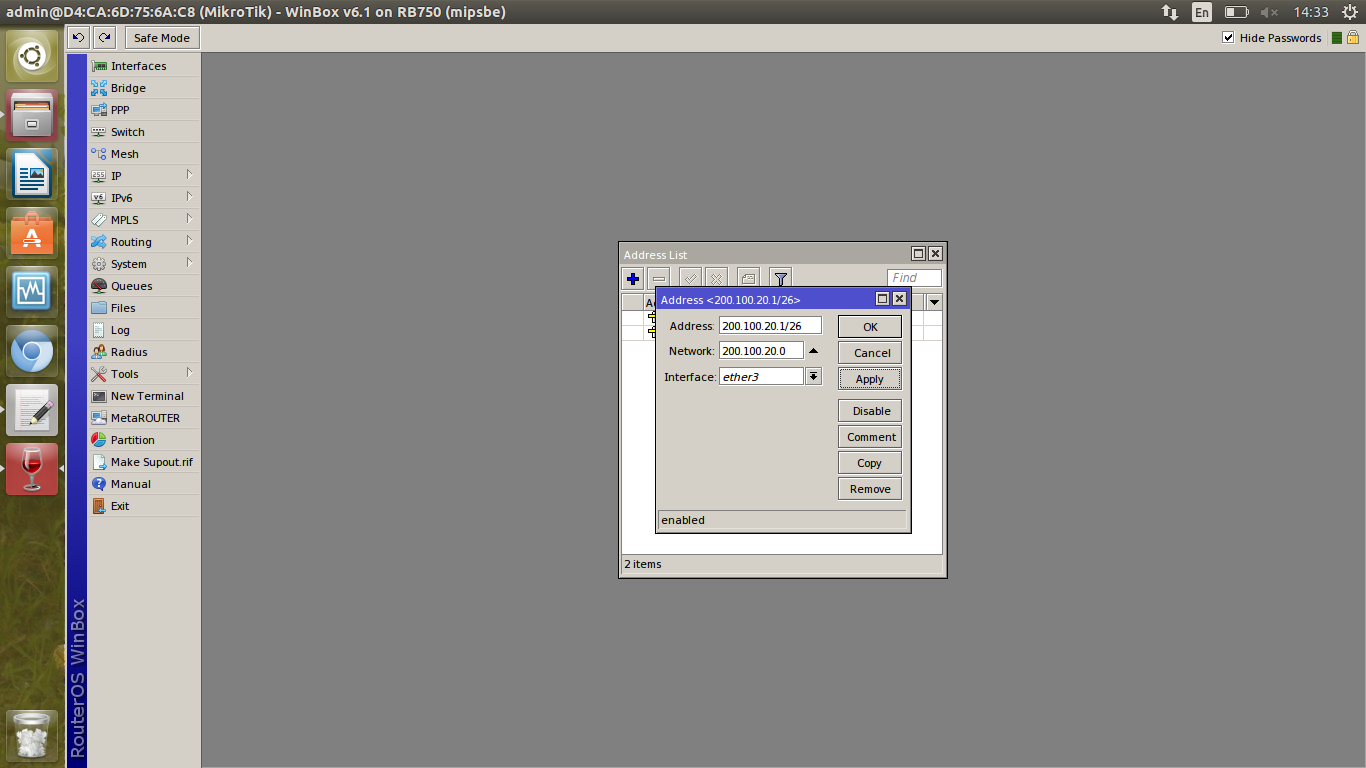Open the Wine launcher icon
Screen dimensions: 1366x768
point(32,469)
